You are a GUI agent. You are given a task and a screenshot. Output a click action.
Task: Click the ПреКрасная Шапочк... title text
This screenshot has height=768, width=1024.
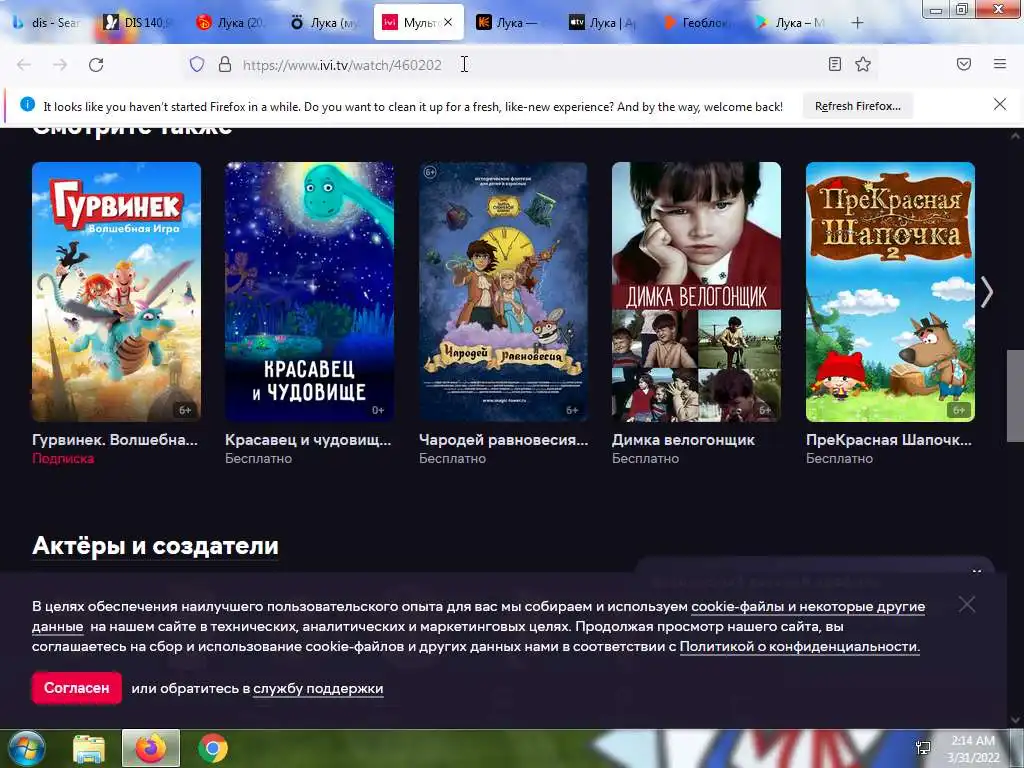(x=889, y=440)
